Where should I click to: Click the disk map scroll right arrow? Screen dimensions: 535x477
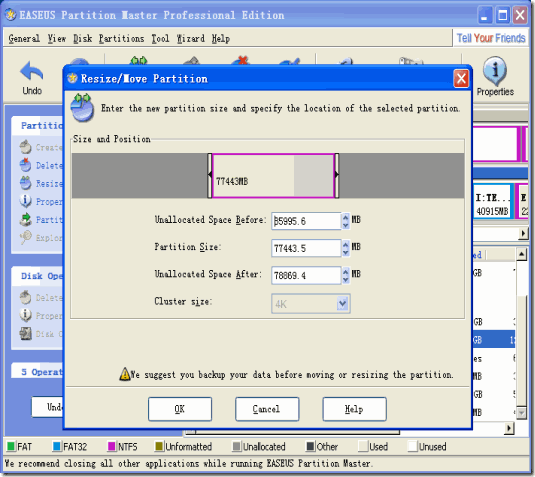[523, 233]
